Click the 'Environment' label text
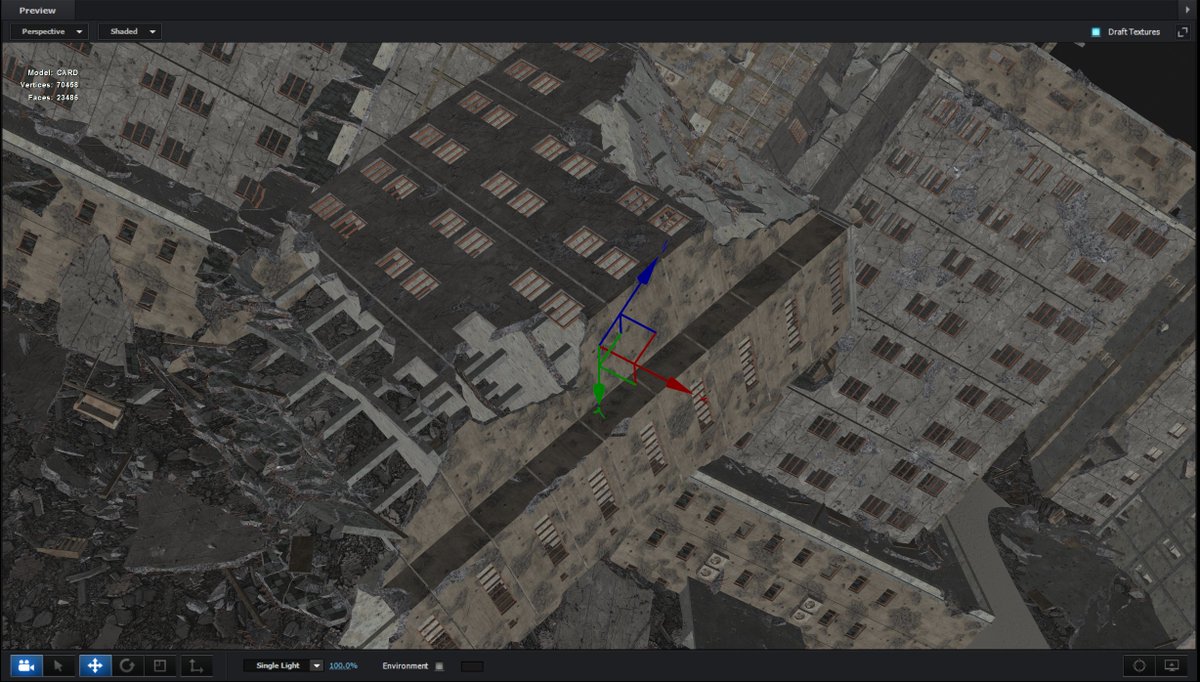 click(405, 666)
